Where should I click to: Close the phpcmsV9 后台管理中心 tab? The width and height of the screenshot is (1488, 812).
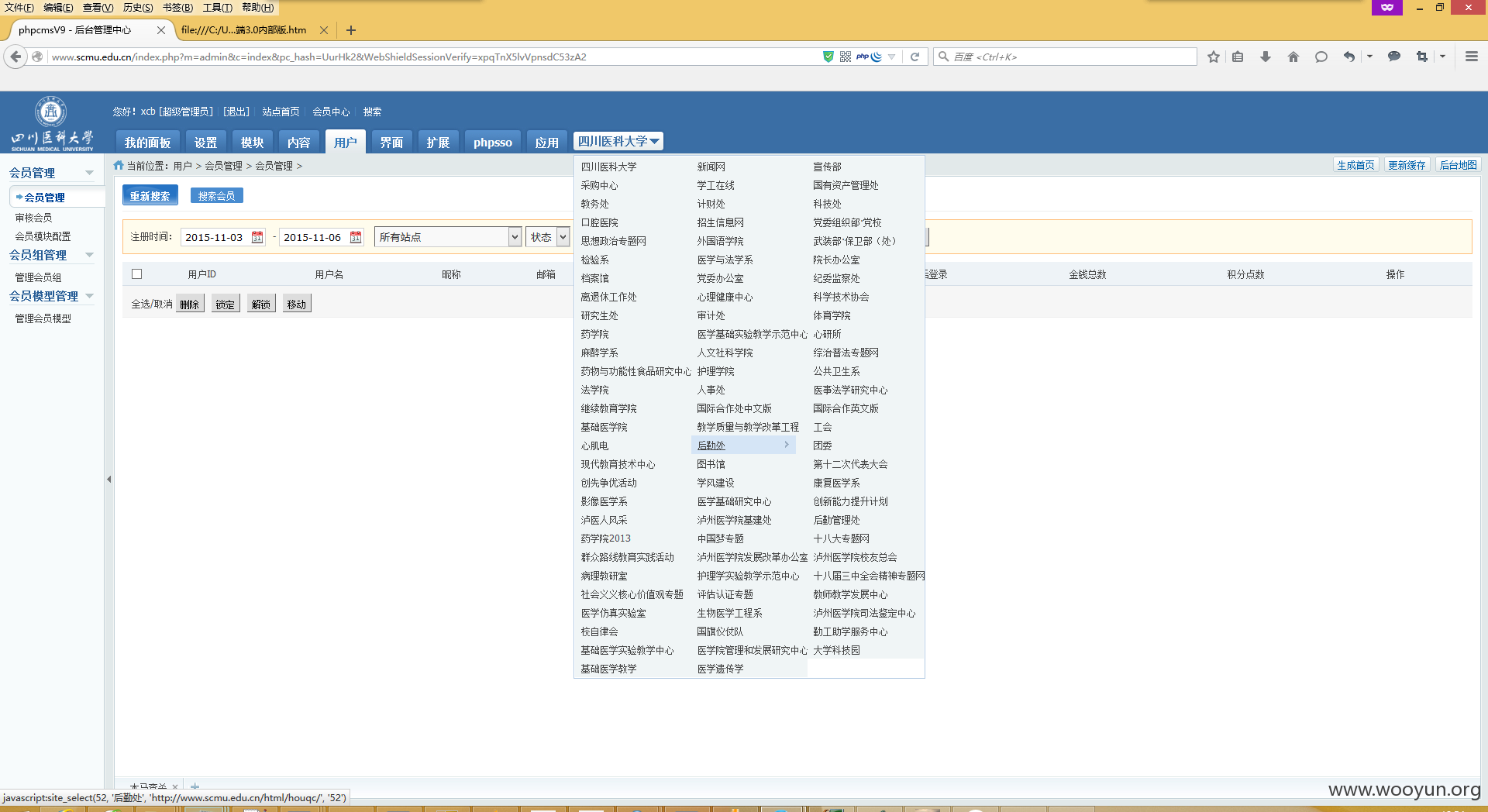(161, 30)
